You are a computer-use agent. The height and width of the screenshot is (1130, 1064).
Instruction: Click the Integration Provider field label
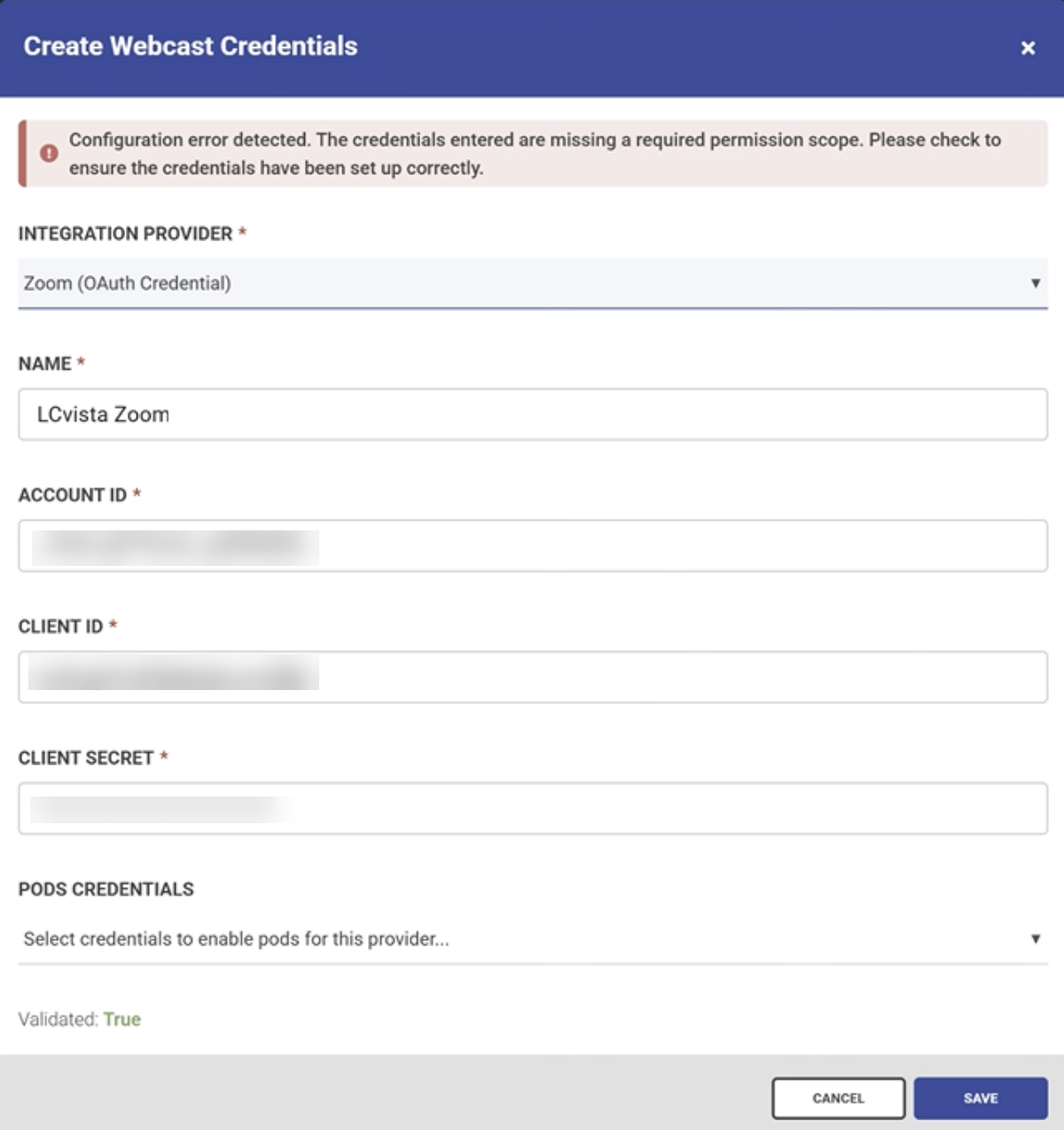click(125, 233)
